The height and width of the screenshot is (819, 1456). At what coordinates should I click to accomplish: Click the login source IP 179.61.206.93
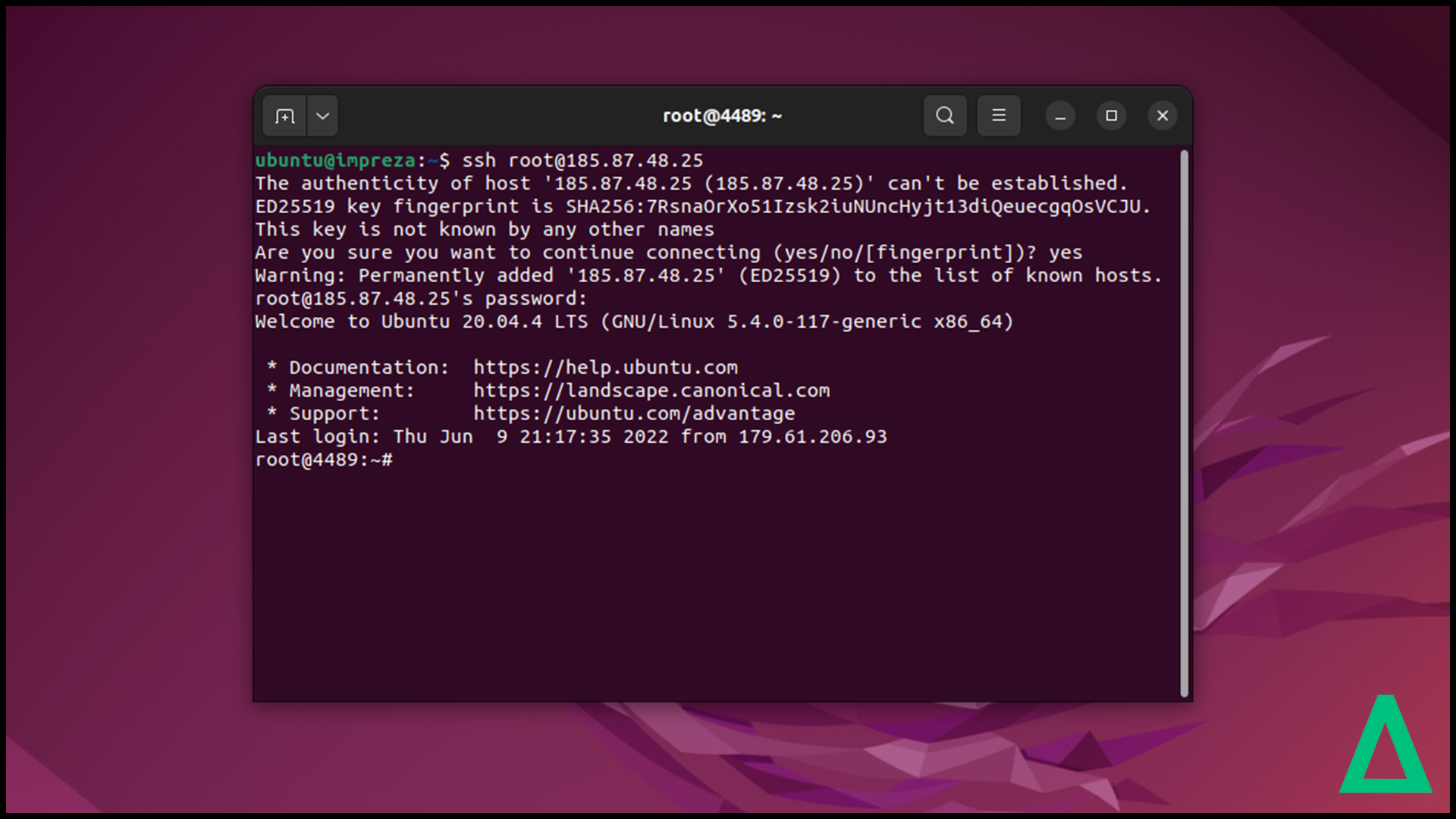[x=812, y=437]
